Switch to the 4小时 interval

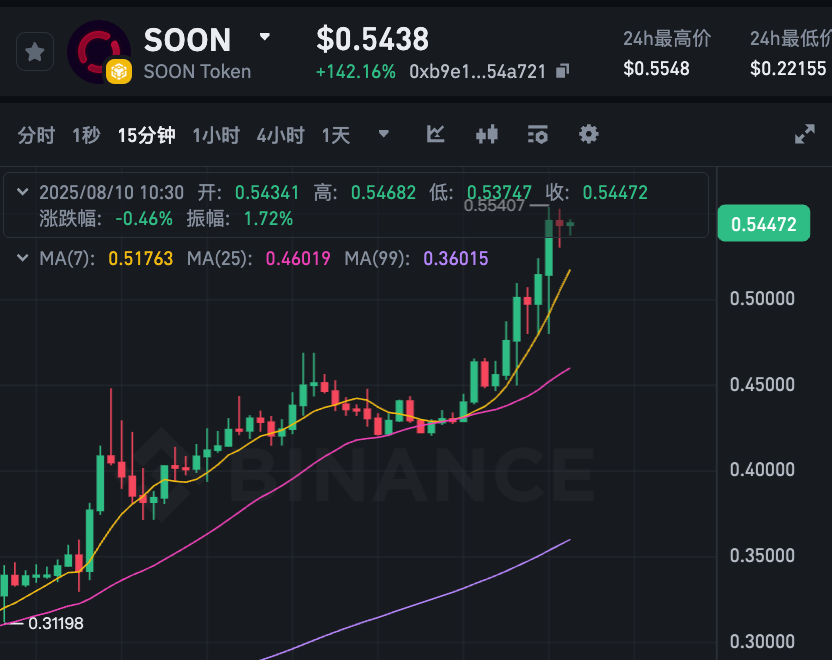(x=281, y=135)
